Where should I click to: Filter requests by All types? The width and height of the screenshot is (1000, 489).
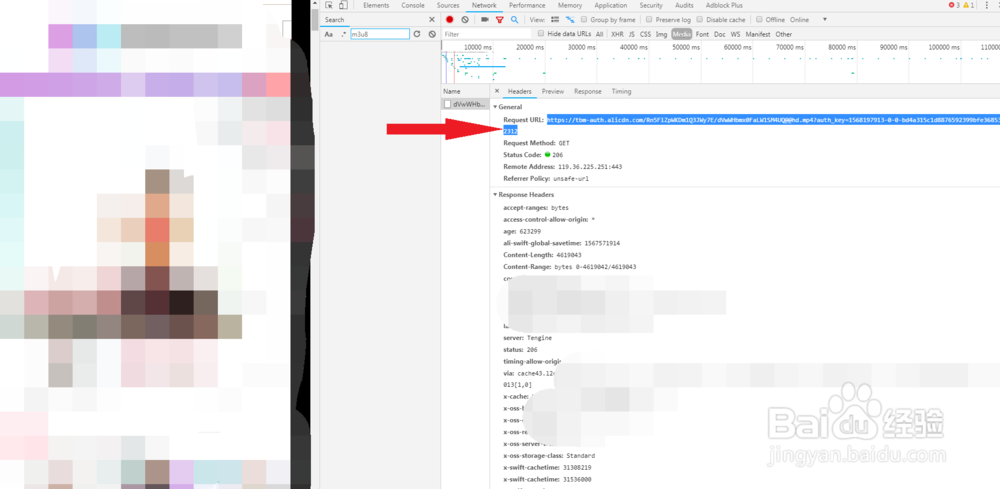(x=599, y=34)
